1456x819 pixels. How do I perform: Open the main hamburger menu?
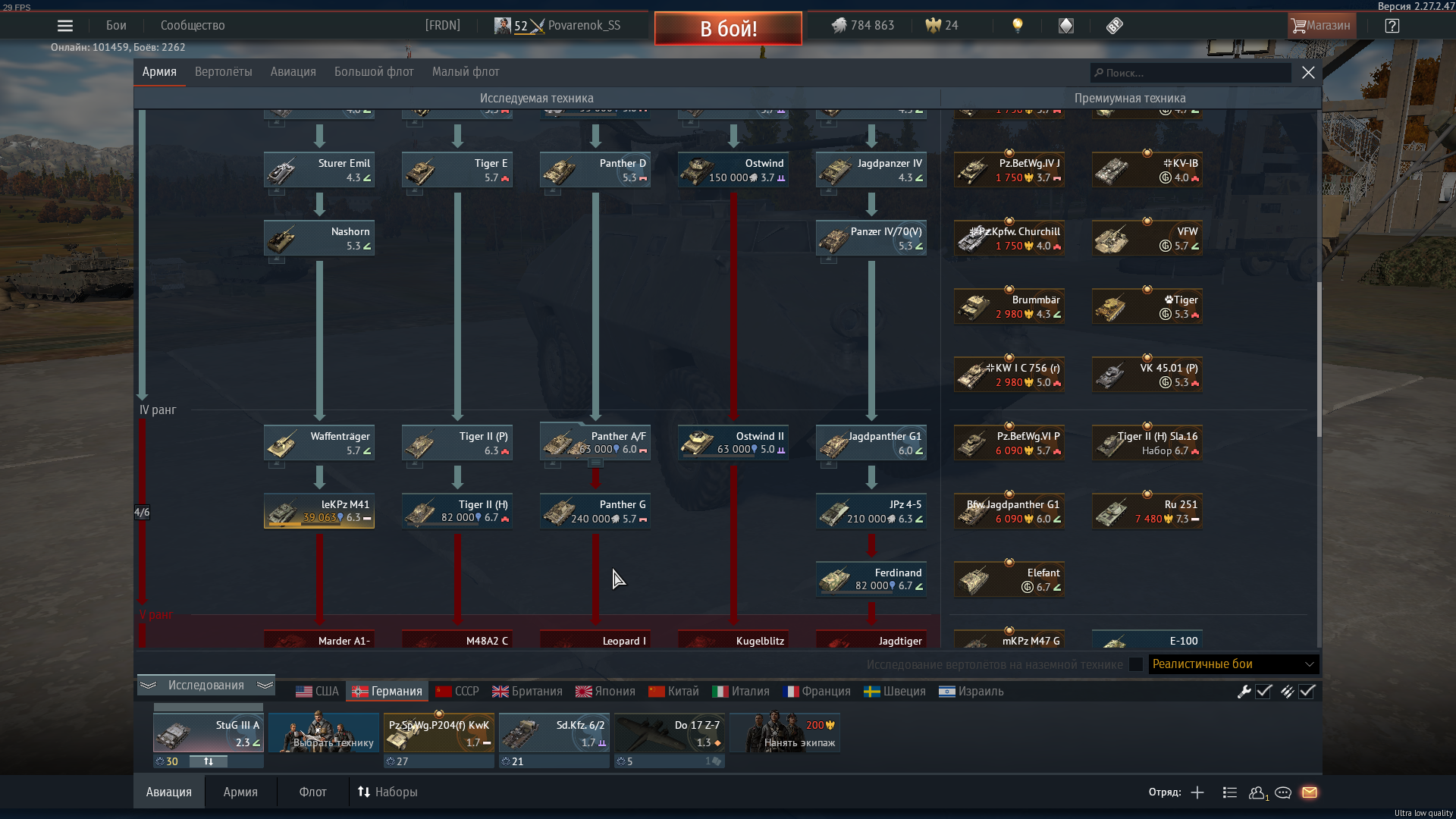click(x=65, y=26)
